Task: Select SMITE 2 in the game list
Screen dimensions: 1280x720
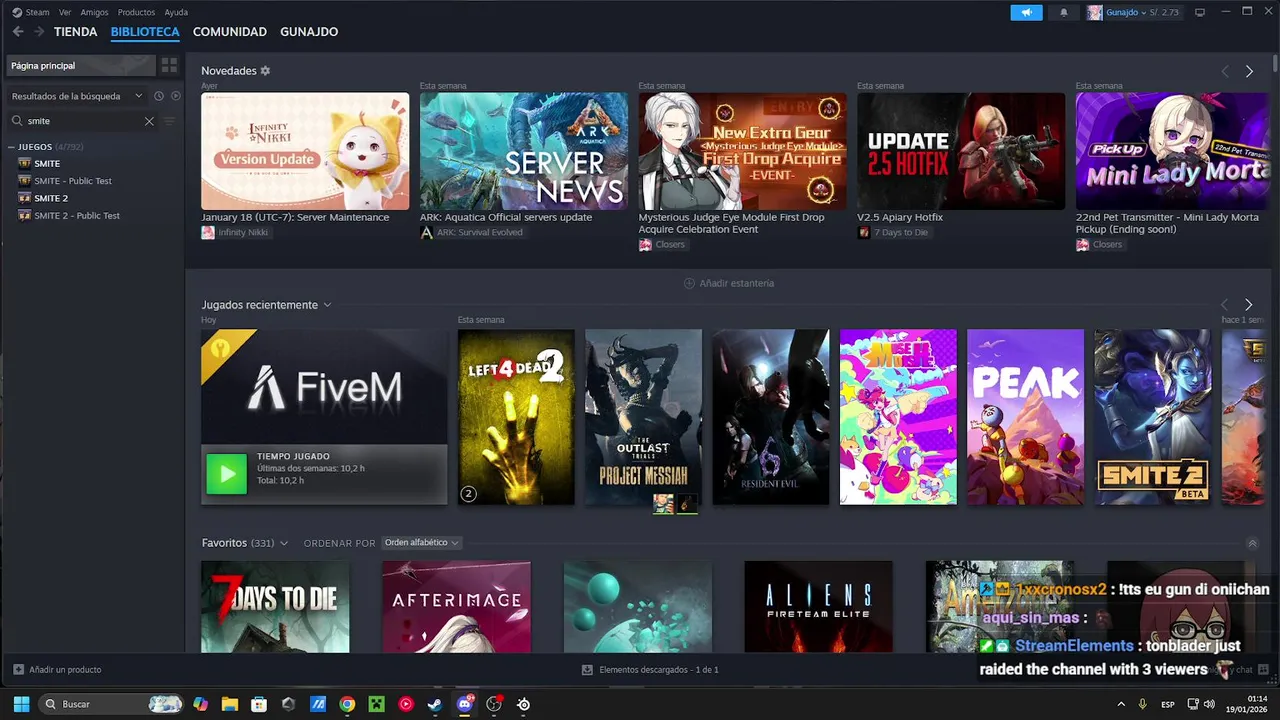Action: [51, 198]
